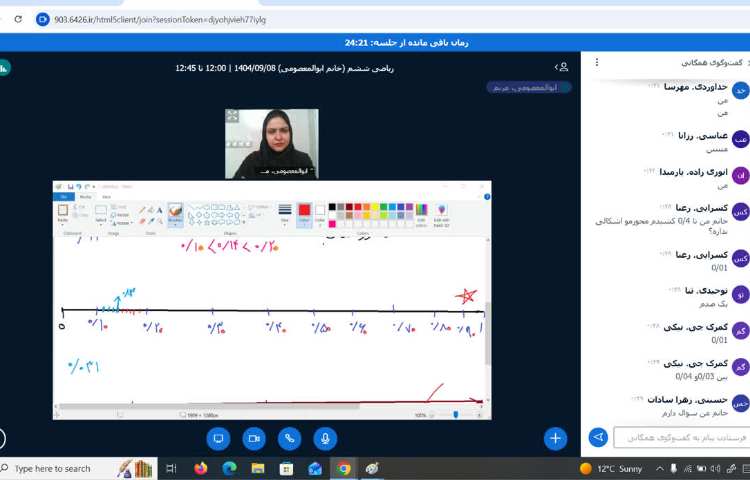
Task: Open Microsoft Edge from the taskbar
Action: [x=229, y=469]
